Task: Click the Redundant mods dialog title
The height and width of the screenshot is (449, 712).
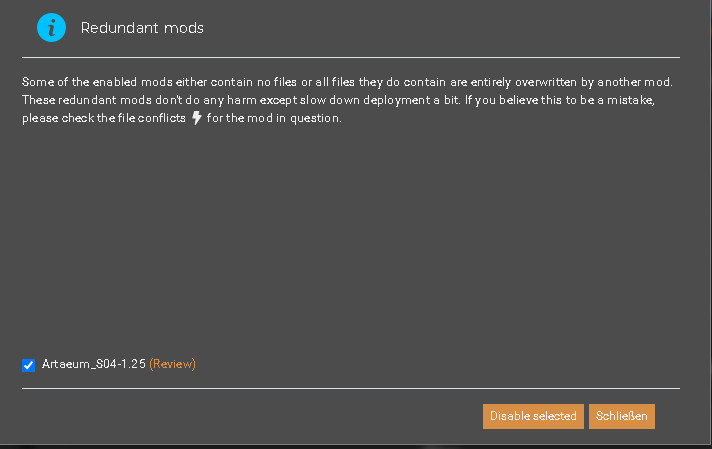Action: click(142, 28)
